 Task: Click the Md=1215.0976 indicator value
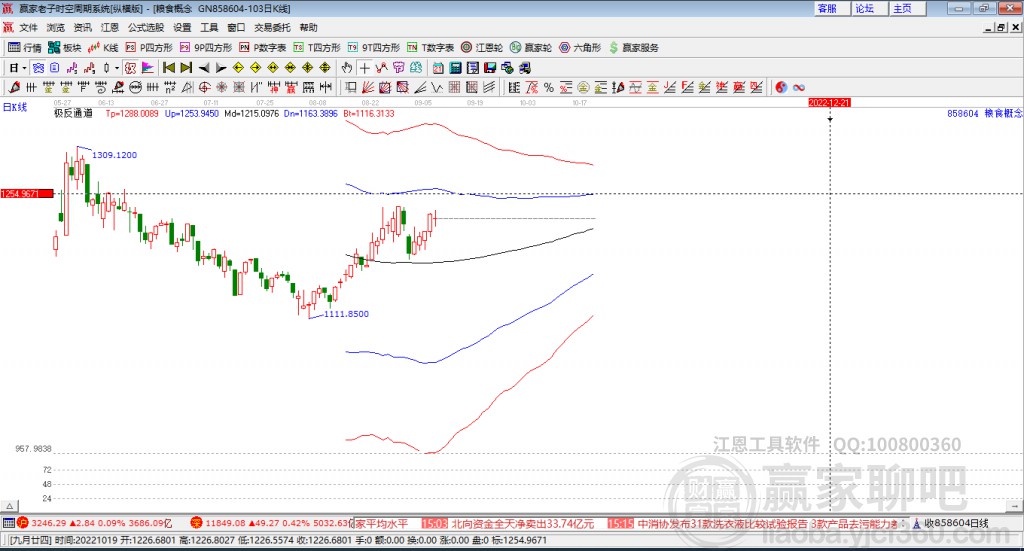(251, 114)
